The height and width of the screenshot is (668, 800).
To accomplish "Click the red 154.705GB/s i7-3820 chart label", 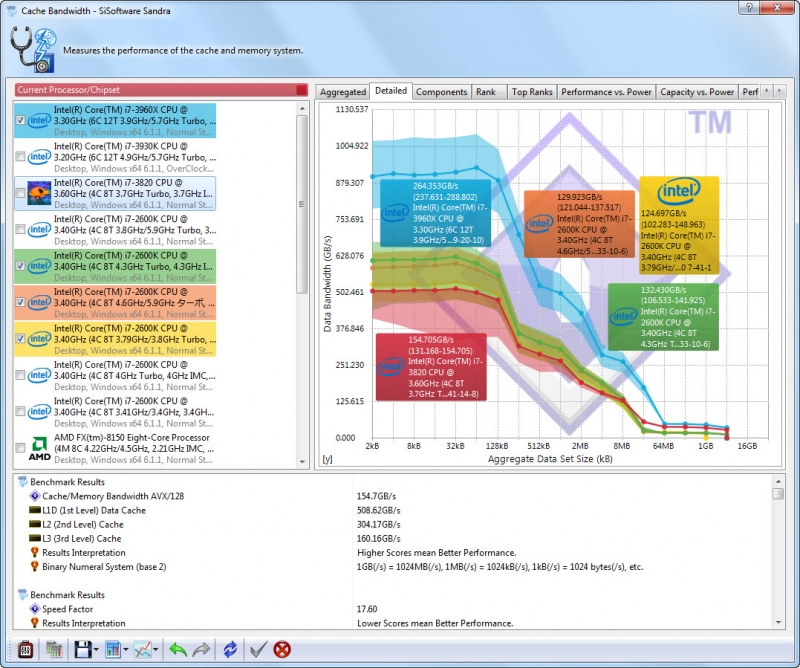I will [431, 366].
